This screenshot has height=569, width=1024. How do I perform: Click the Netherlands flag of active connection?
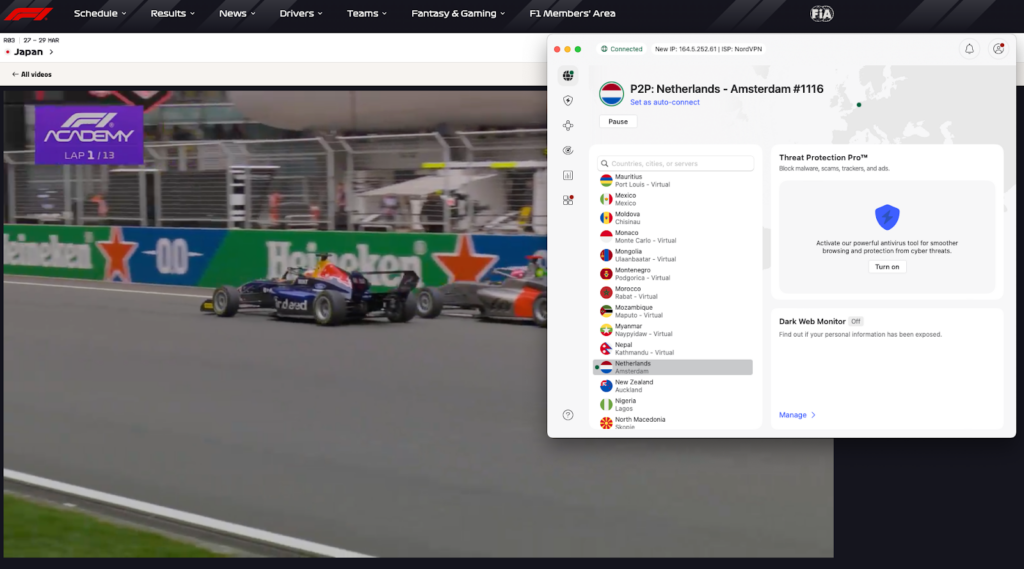tap(611, 94)
